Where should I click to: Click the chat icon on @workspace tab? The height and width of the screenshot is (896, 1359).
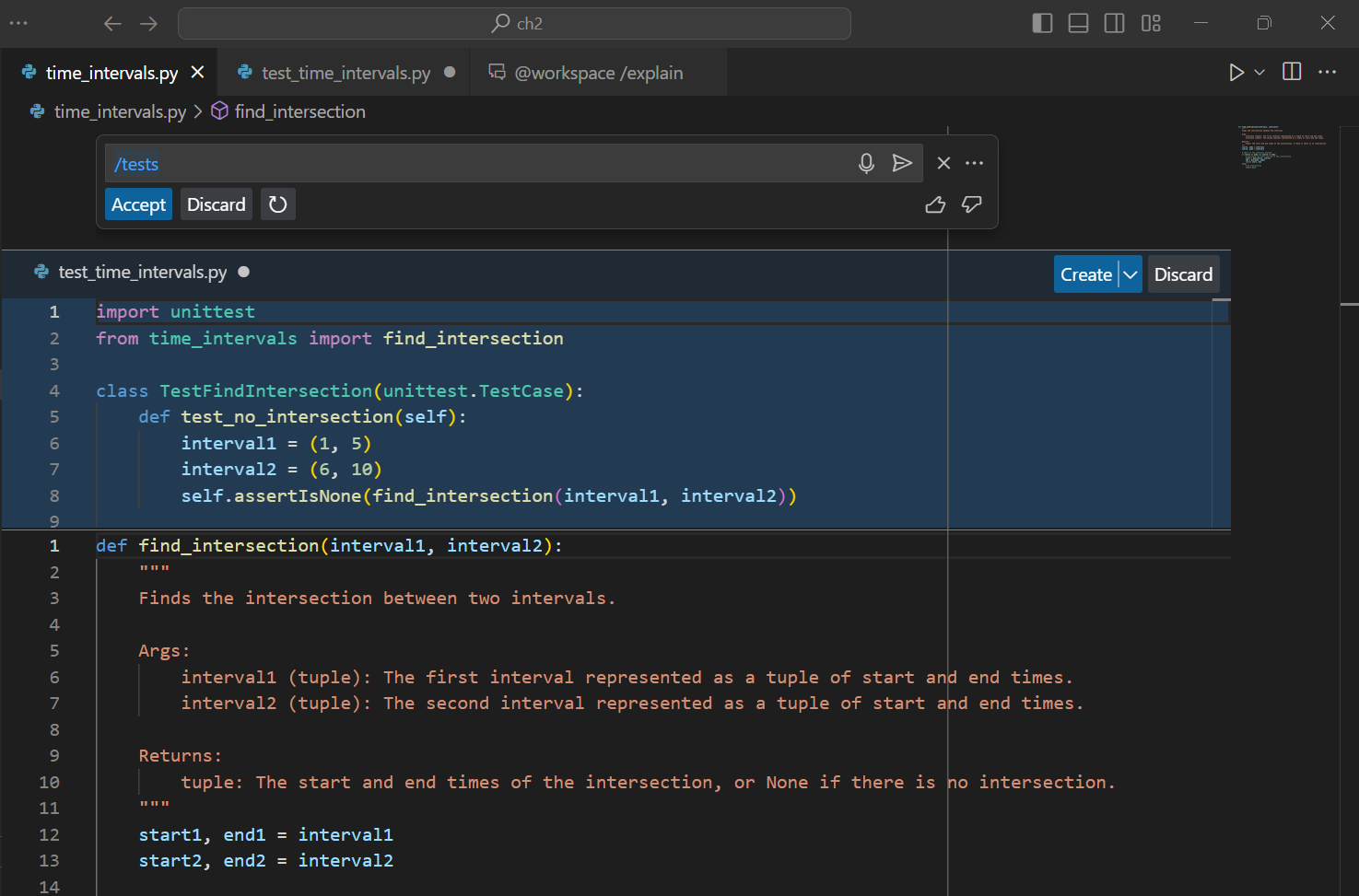coord(497,72)
